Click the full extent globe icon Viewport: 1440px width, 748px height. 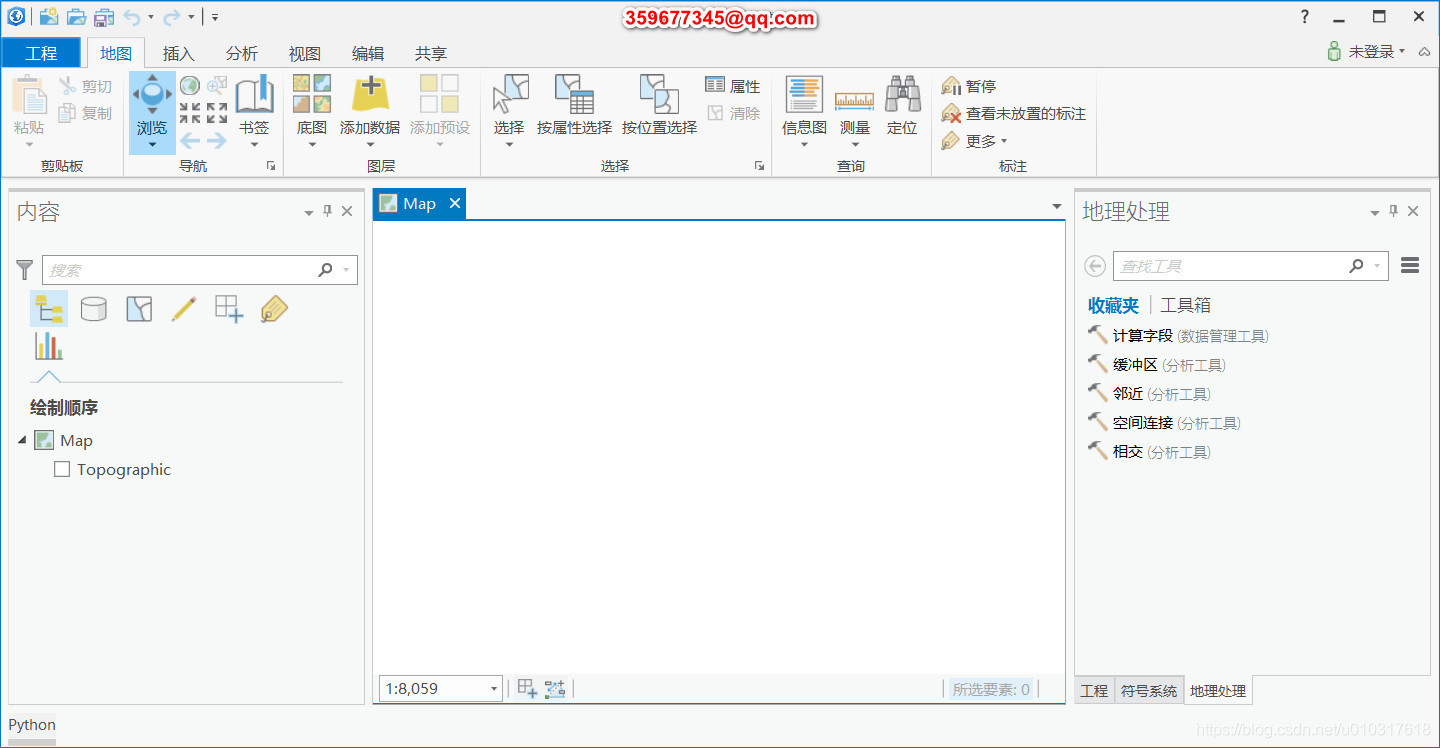(190, 86)
